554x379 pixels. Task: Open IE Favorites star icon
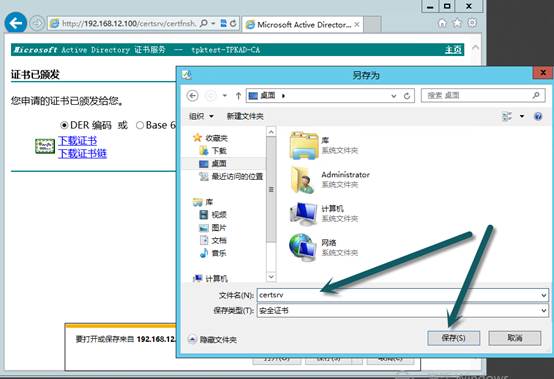click(457, 23)
